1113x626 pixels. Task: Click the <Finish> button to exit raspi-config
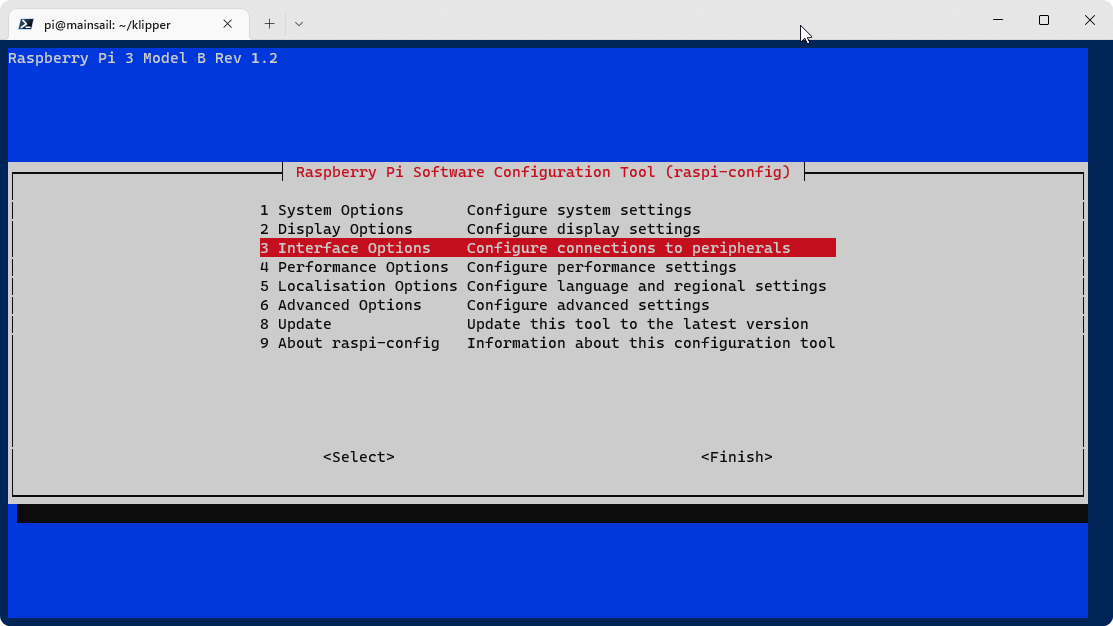tap(737, 457)
